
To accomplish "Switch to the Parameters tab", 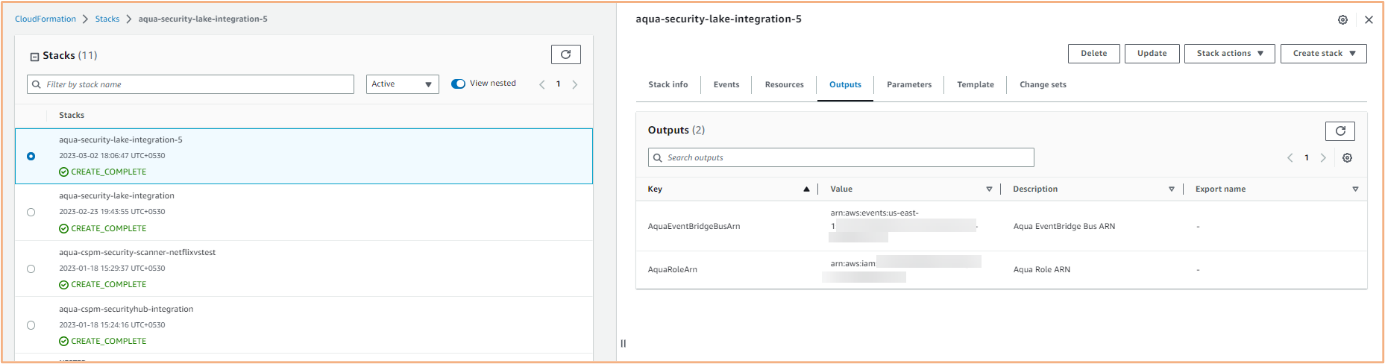I will 909,85.
